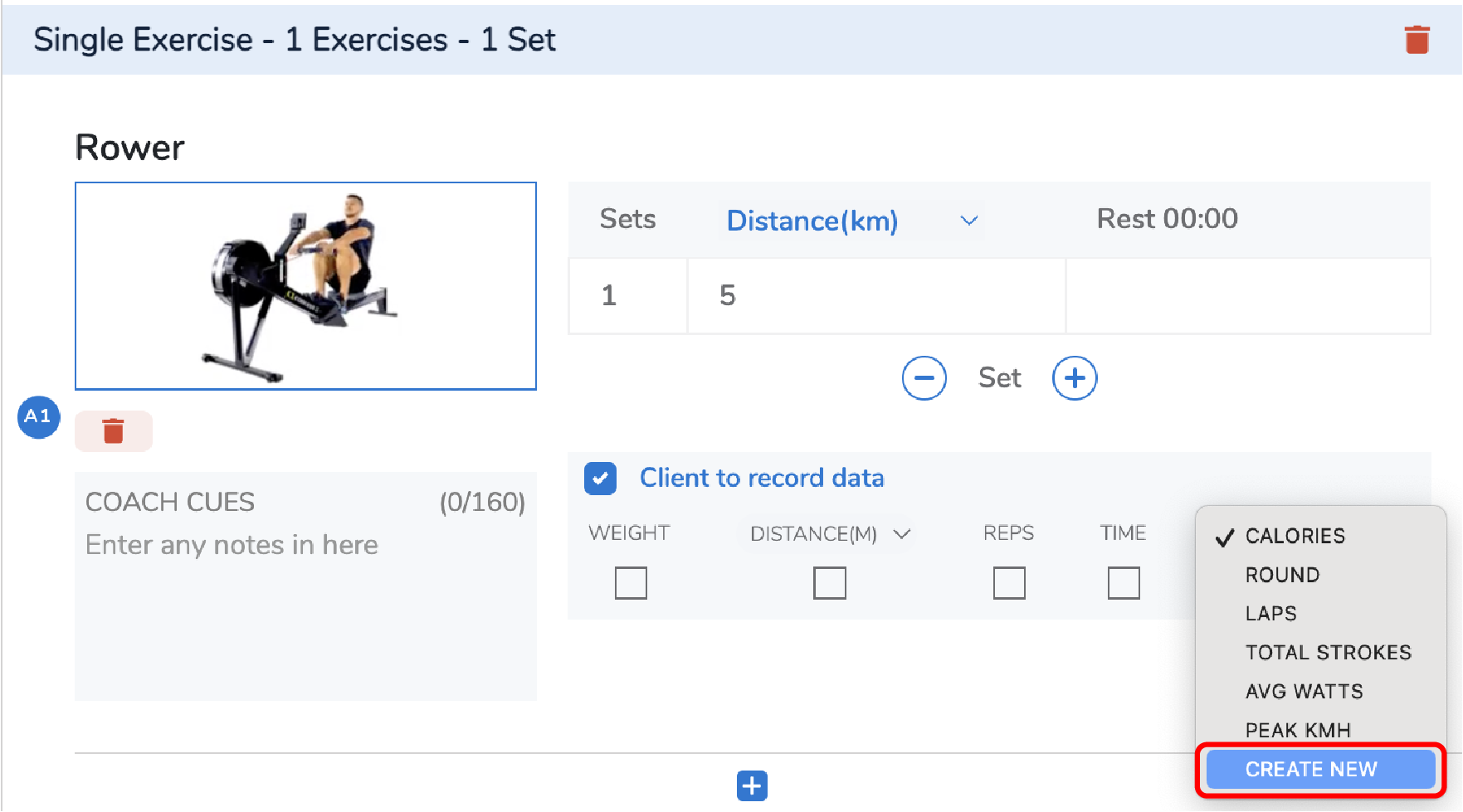Check the TIME checkbox
The image size is (1463, 812).
coord(1124,582)
